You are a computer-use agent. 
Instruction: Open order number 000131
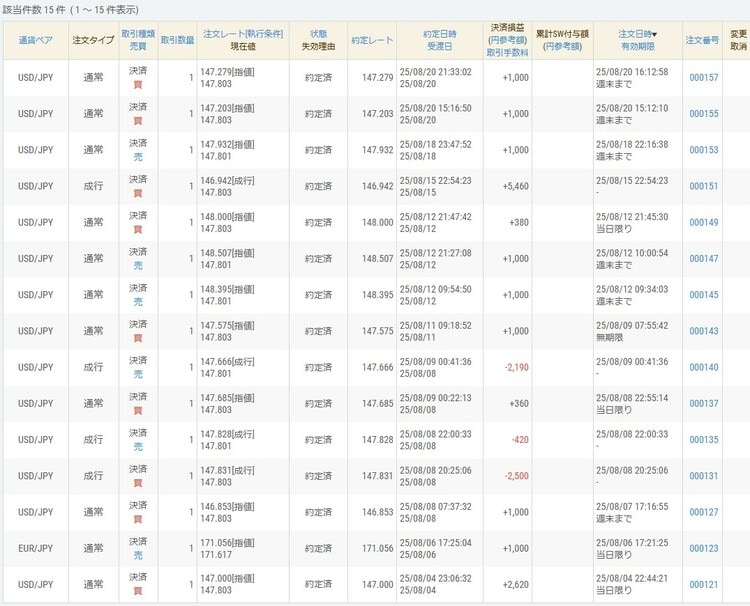pos(704,476)
